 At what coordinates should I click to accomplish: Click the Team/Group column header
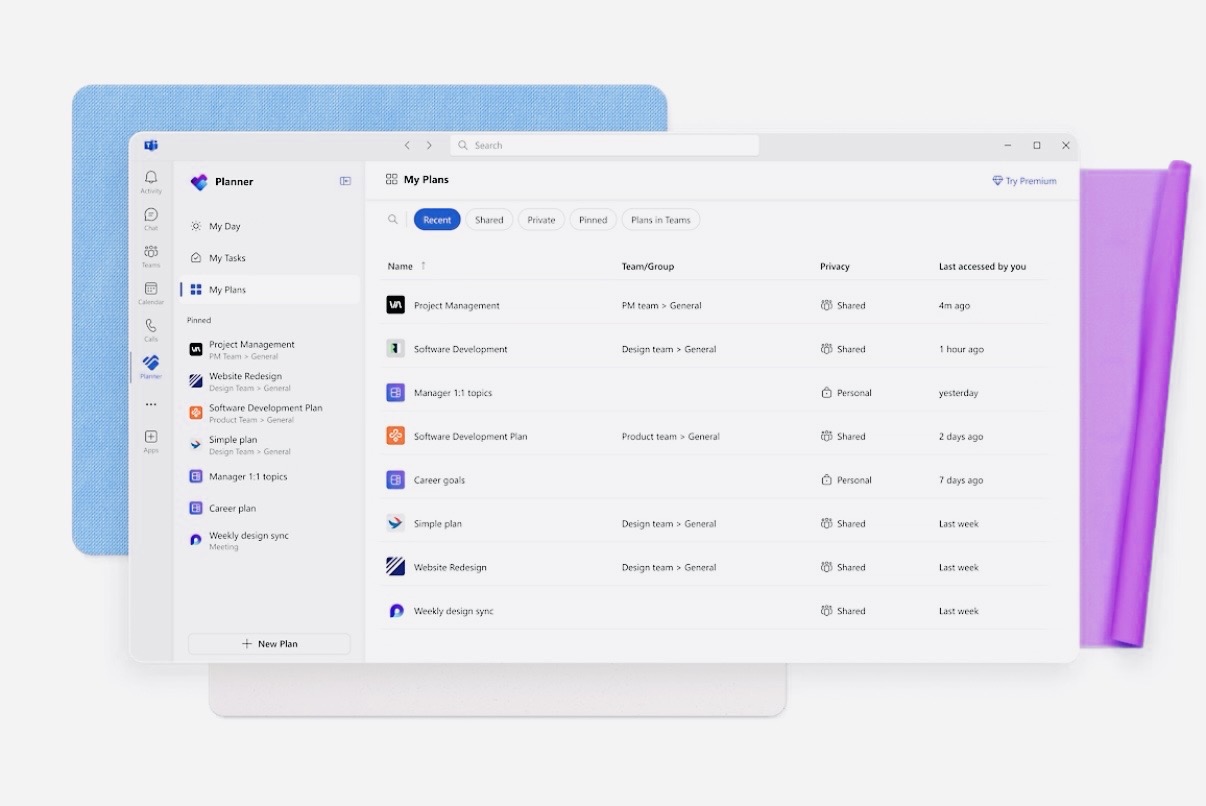648,266
